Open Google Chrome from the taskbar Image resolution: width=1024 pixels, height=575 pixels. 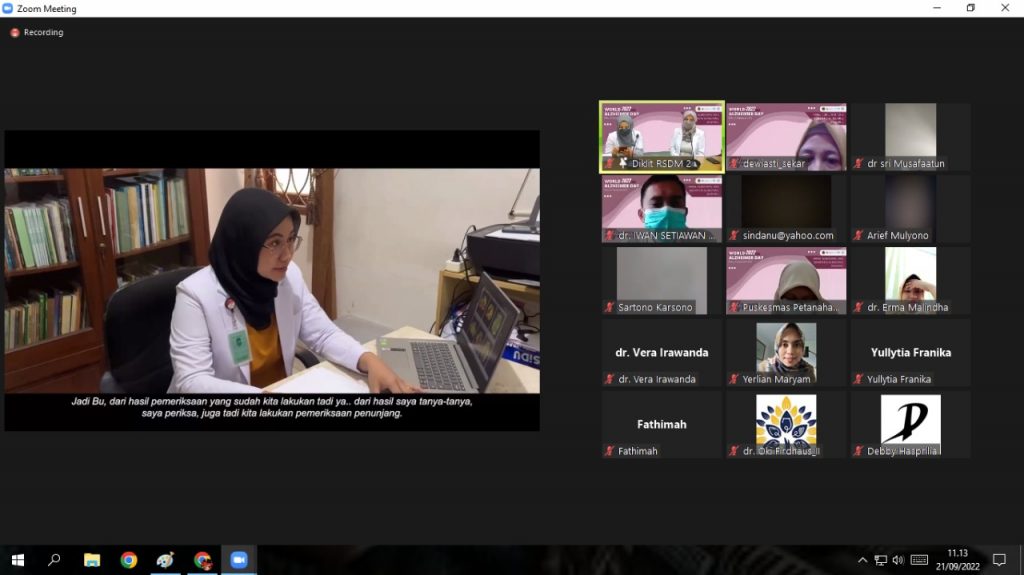[x=128, y=560]
